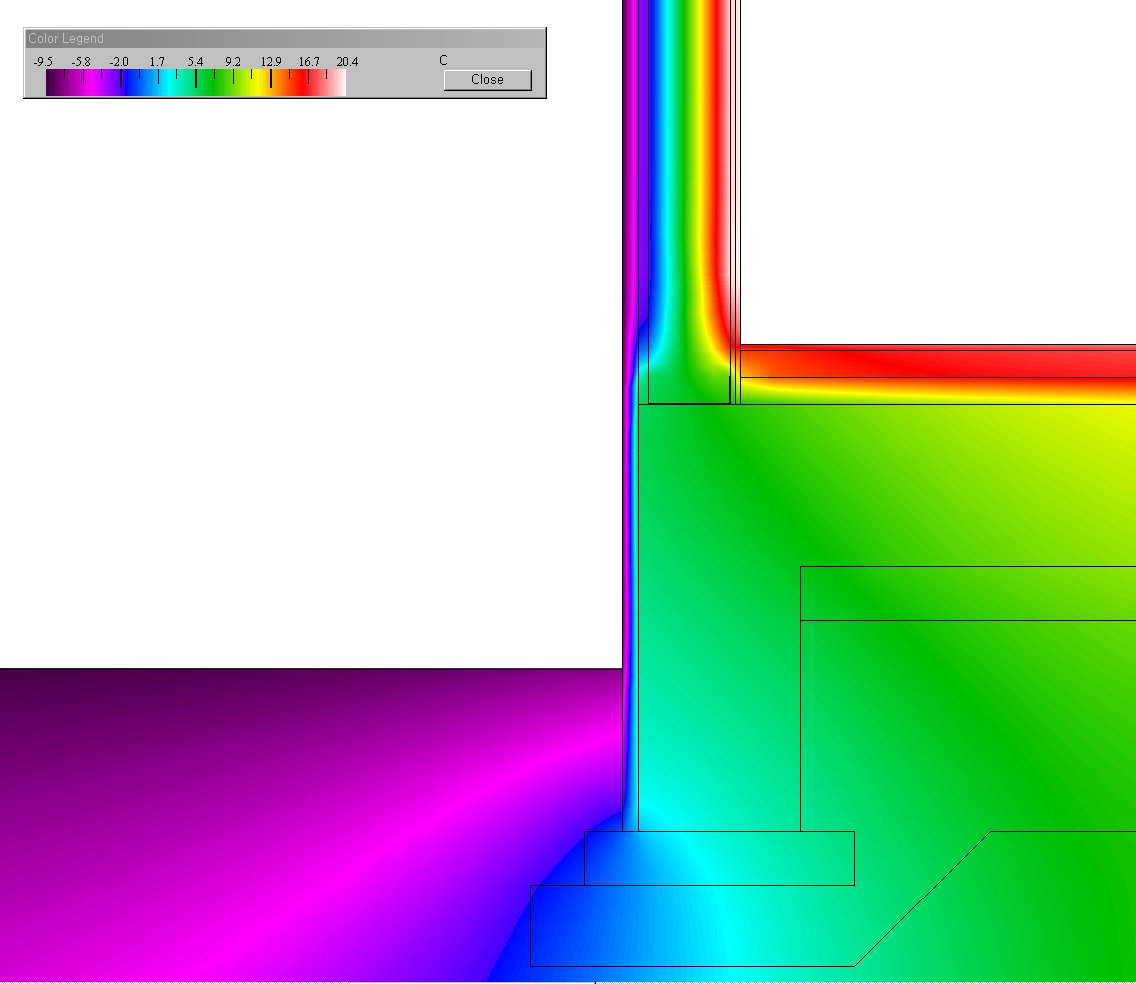The image size is (1136, 984).
Task: Select the red section of the legend bar
Action: pyautogui.click(x=298, y=85)
